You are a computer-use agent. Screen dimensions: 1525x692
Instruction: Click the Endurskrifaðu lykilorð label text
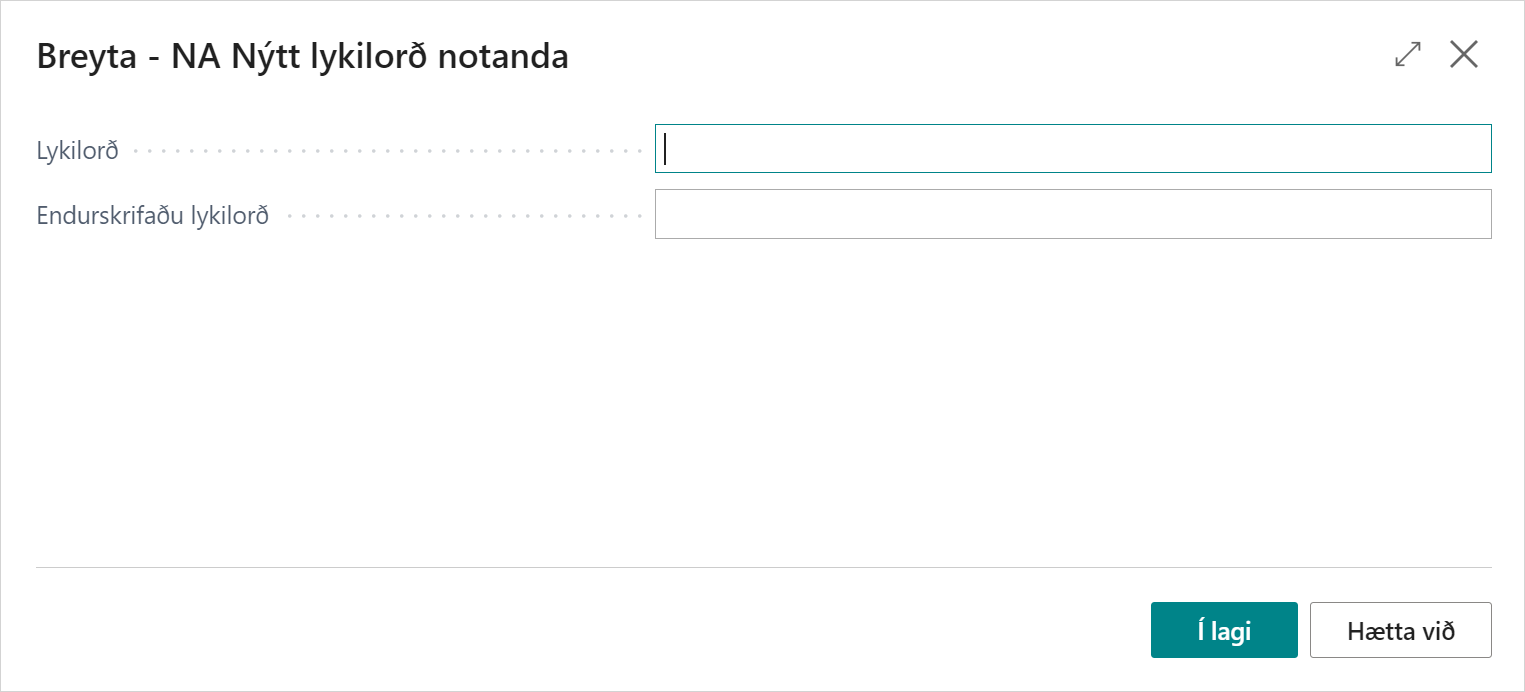pos(153,216)
